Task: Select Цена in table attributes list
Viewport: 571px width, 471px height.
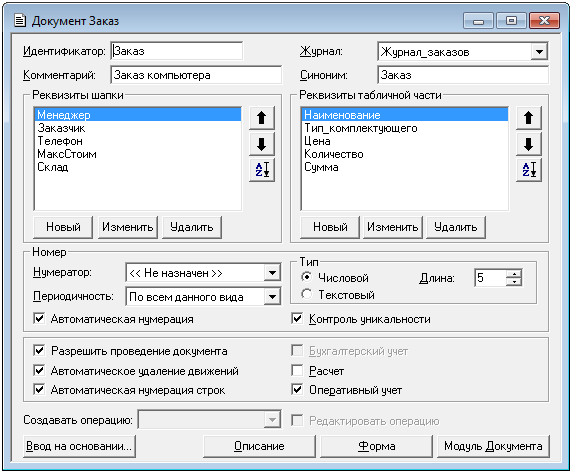Action: pos(405,141)
